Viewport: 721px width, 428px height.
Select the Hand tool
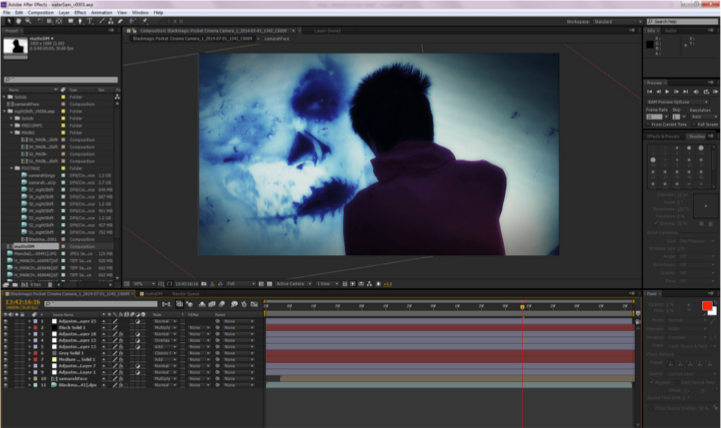tap(18, 21)
